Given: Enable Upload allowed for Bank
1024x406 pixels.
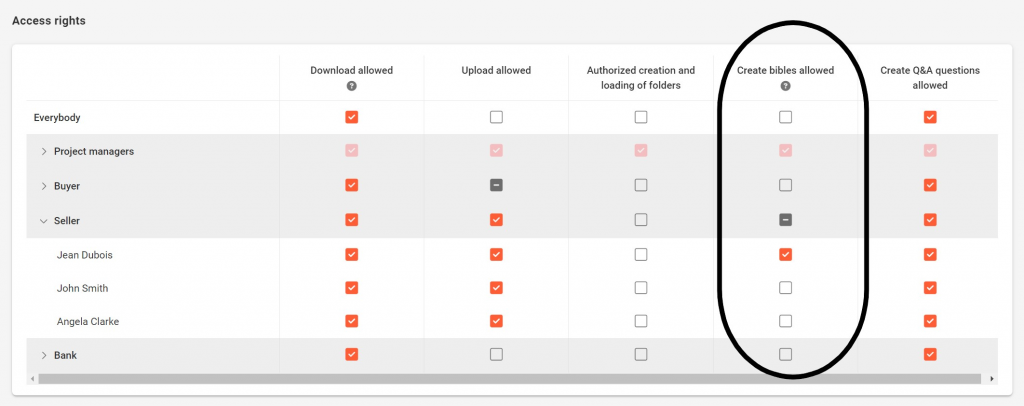Looking at the screenshot, I should (496, 354).
